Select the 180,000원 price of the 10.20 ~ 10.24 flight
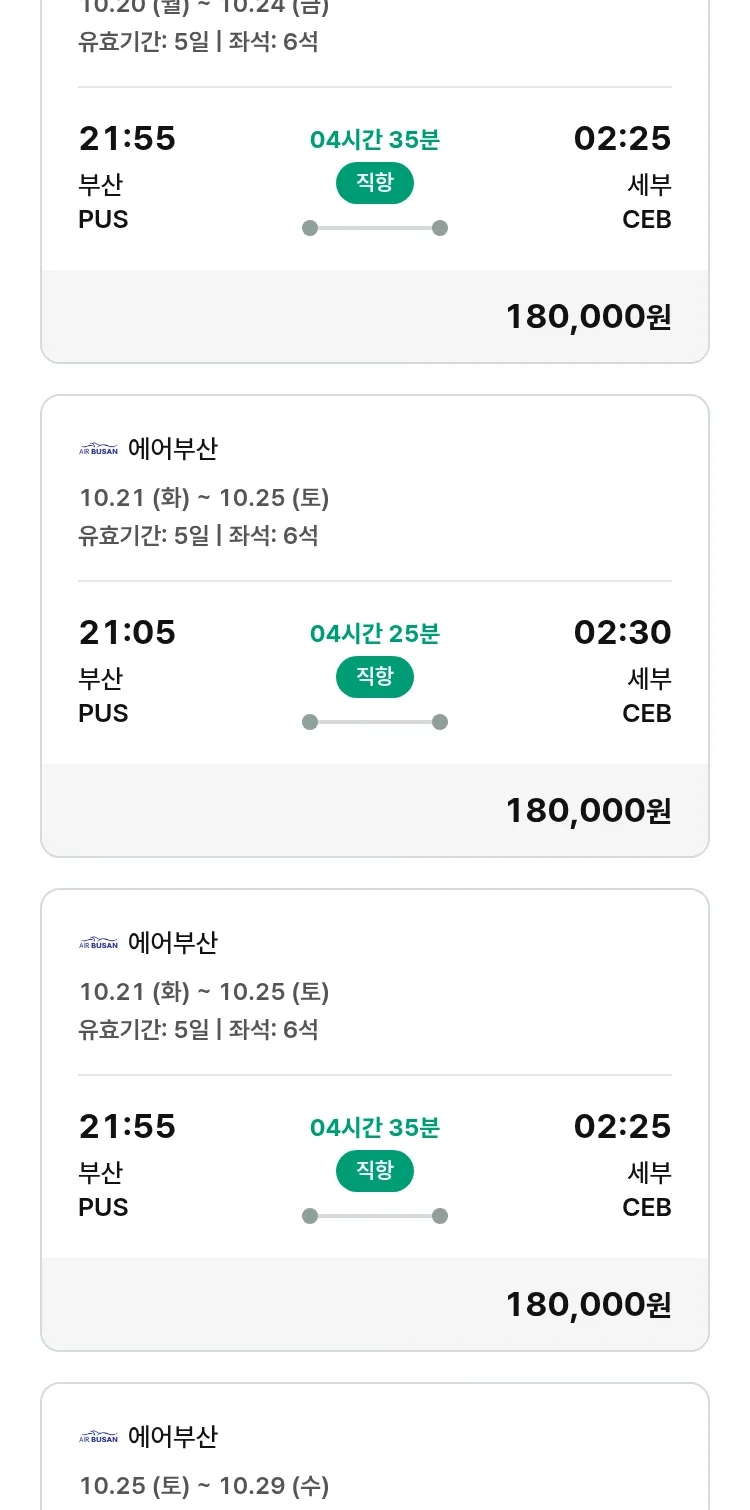 pyautogui.click(x=588, y=316)
